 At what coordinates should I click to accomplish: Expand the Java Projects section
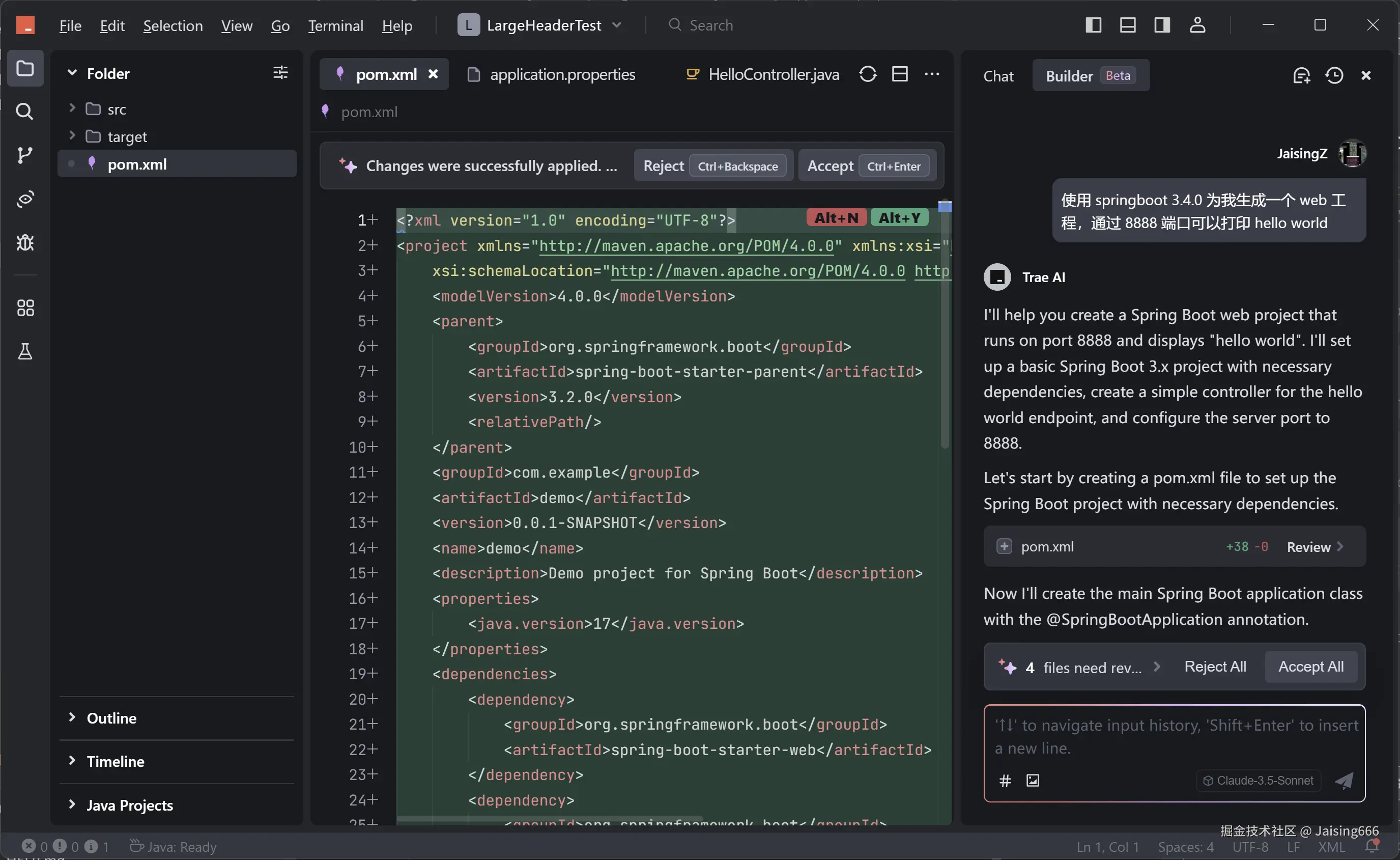pyautogui.click(x=130, y=805)
